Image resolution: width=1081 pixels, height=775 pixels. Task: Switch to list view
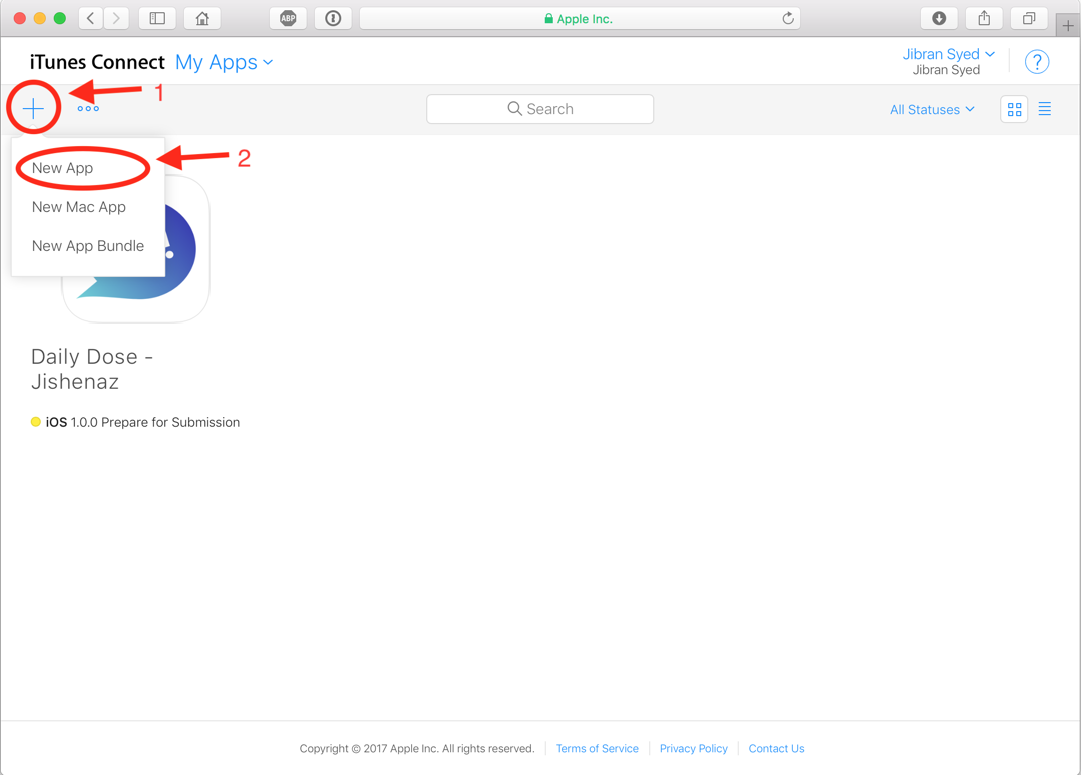pos(1045,109)
